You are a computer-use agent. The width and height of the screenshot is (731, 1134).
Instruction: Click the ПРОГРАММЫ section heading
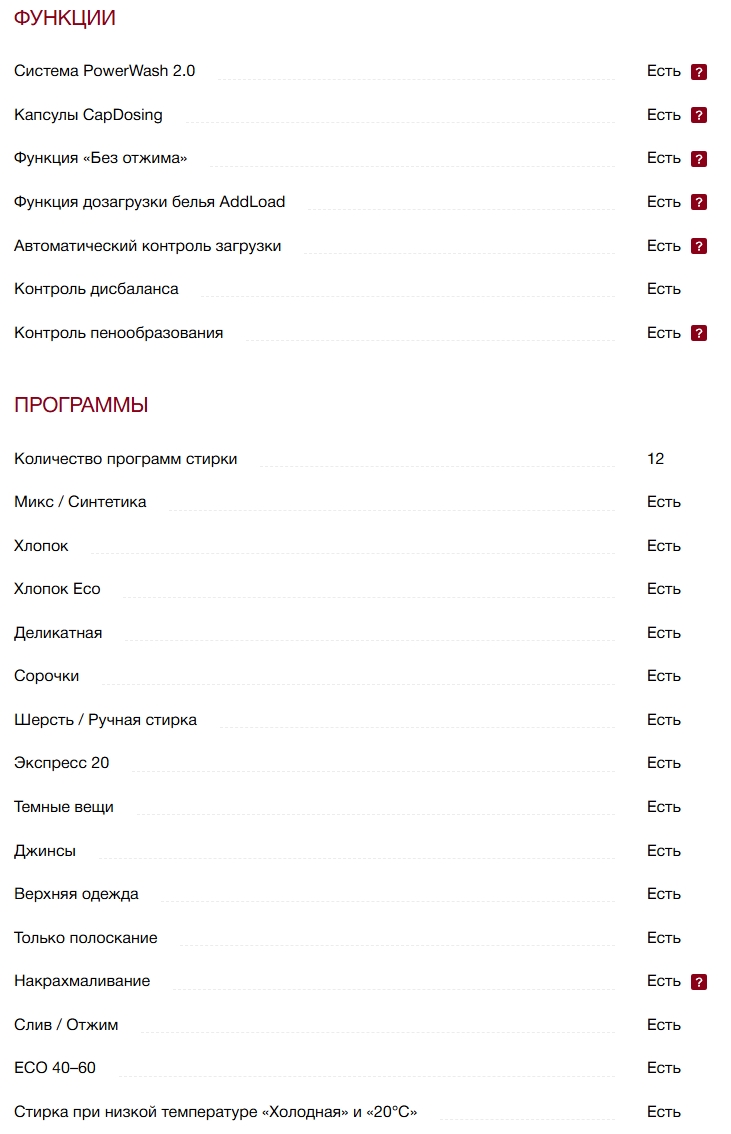click(81, 405)
